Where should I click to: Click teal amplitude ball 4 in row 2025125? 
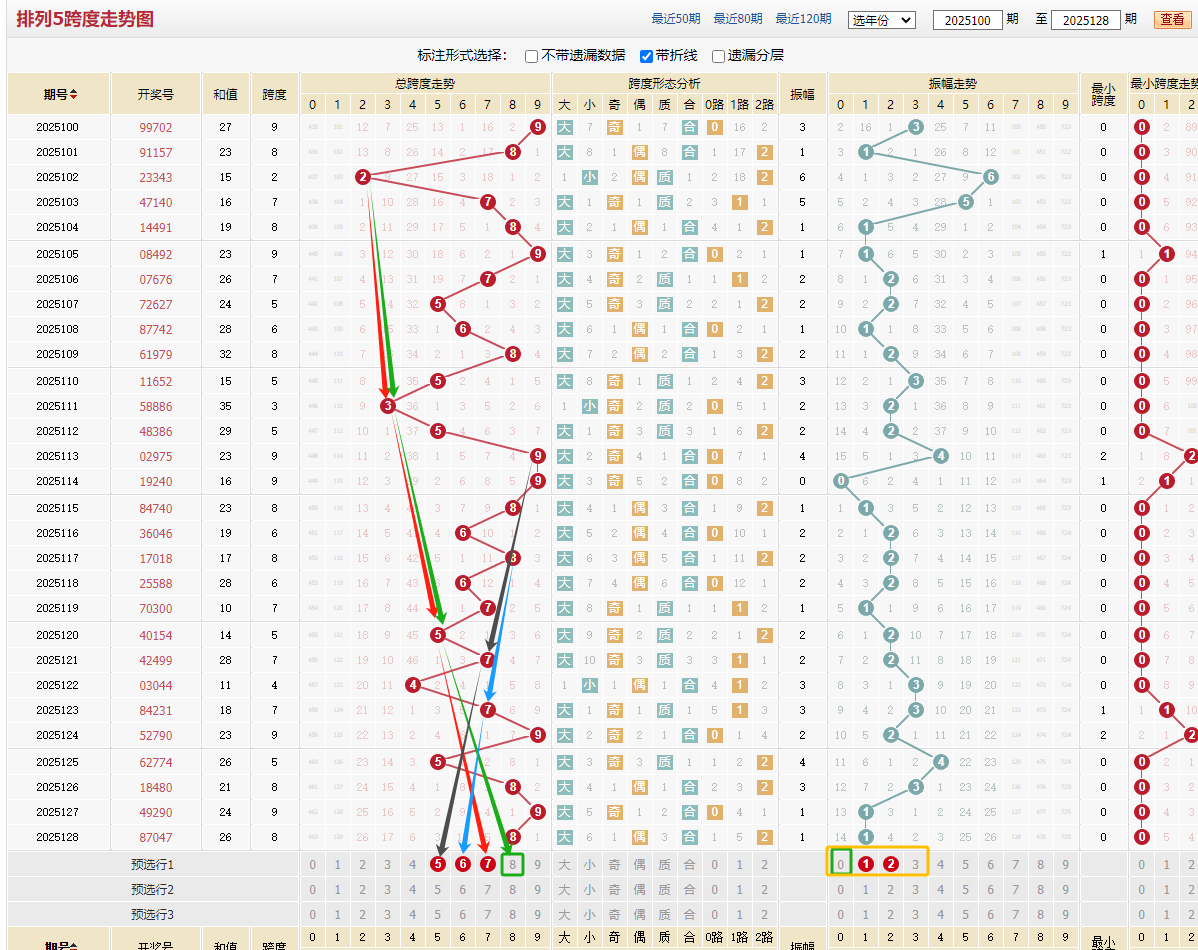pyautogui.click(x=941, y=762)
